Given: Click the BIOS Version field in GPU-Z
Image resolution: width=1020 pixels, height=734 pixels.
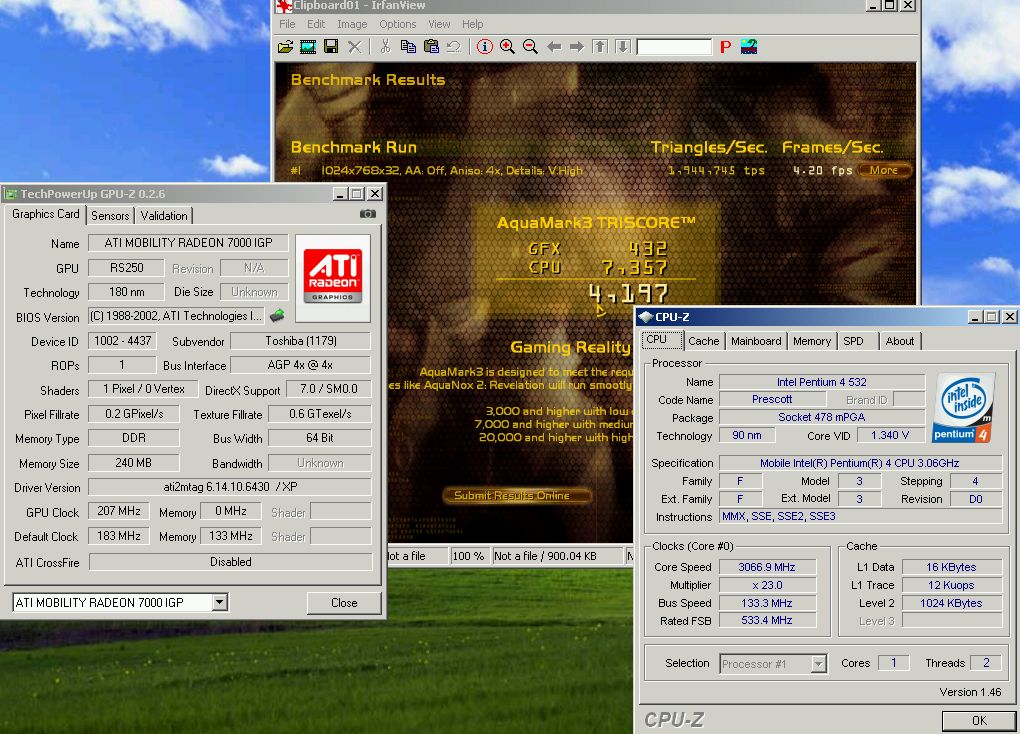Looking at the screenshot, I should click(x=176, y=316).
